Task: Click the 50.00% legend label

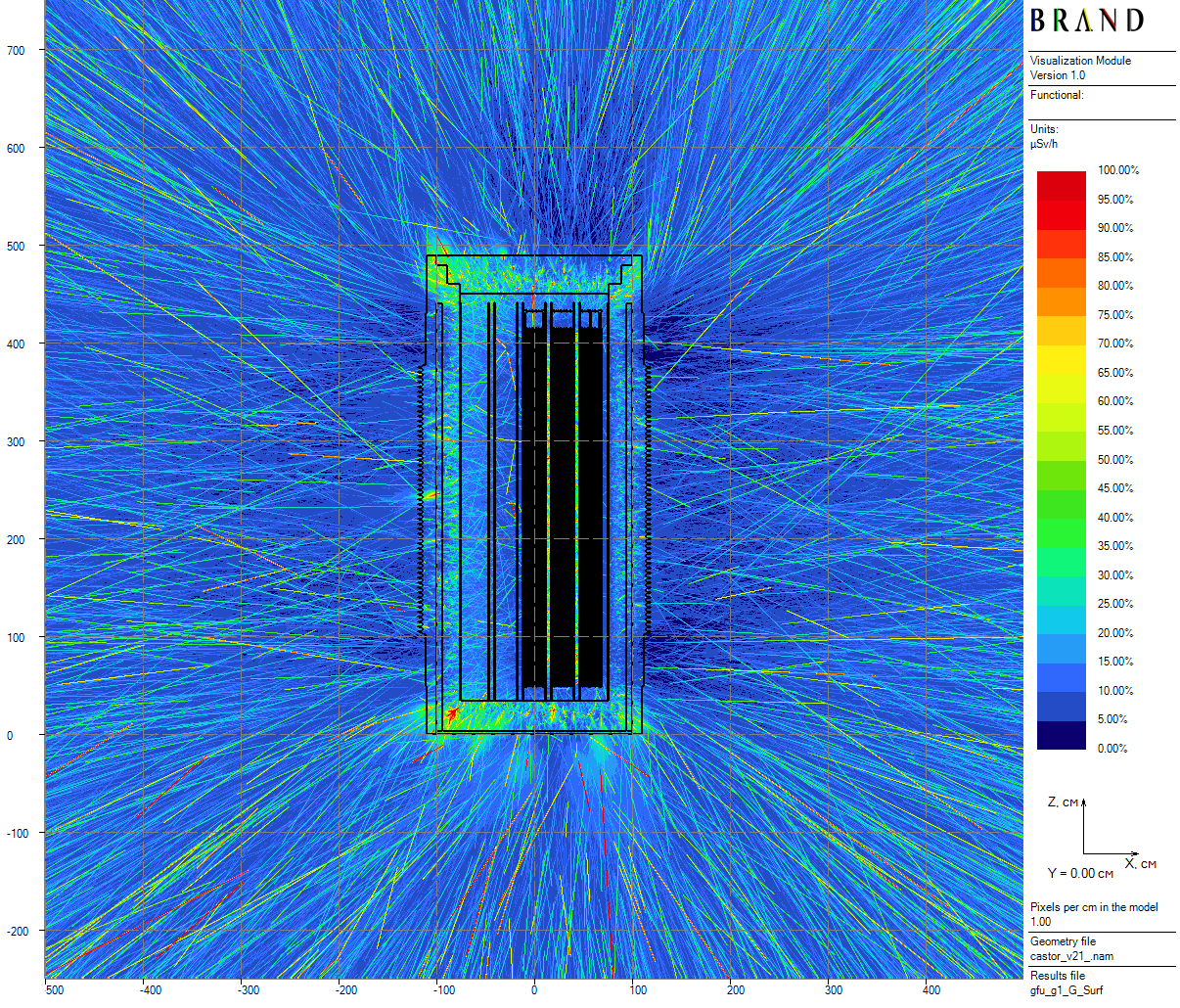Action: point(1114,460)
